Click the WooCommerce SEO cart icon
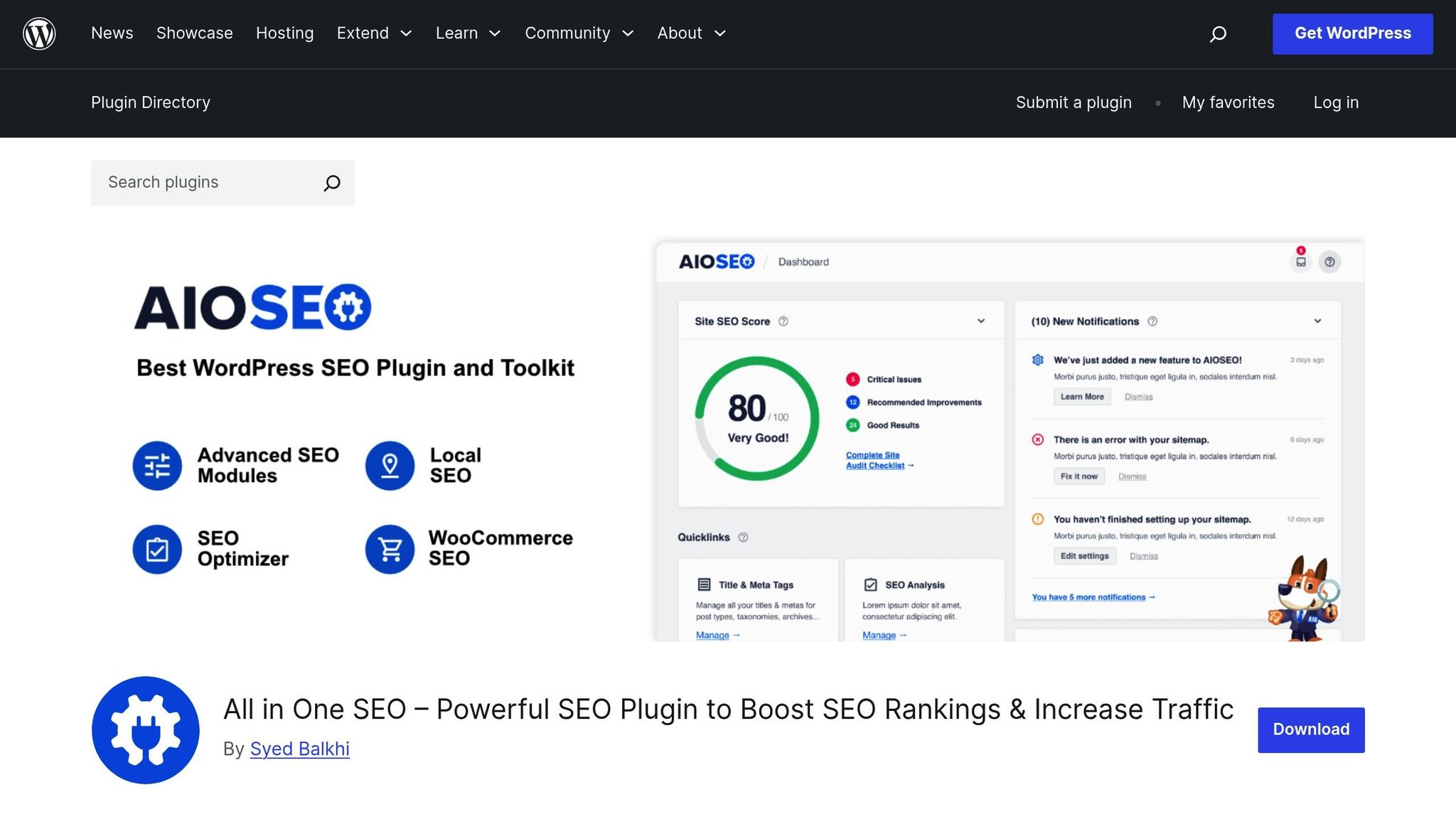Screen dimensions: 1456x819 (390, 549)
